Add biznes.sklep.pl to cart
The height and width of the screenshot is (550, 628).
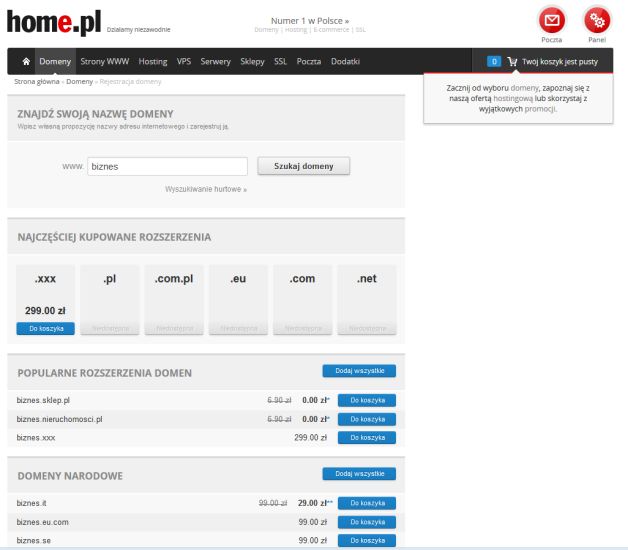[x=367, y=400]
